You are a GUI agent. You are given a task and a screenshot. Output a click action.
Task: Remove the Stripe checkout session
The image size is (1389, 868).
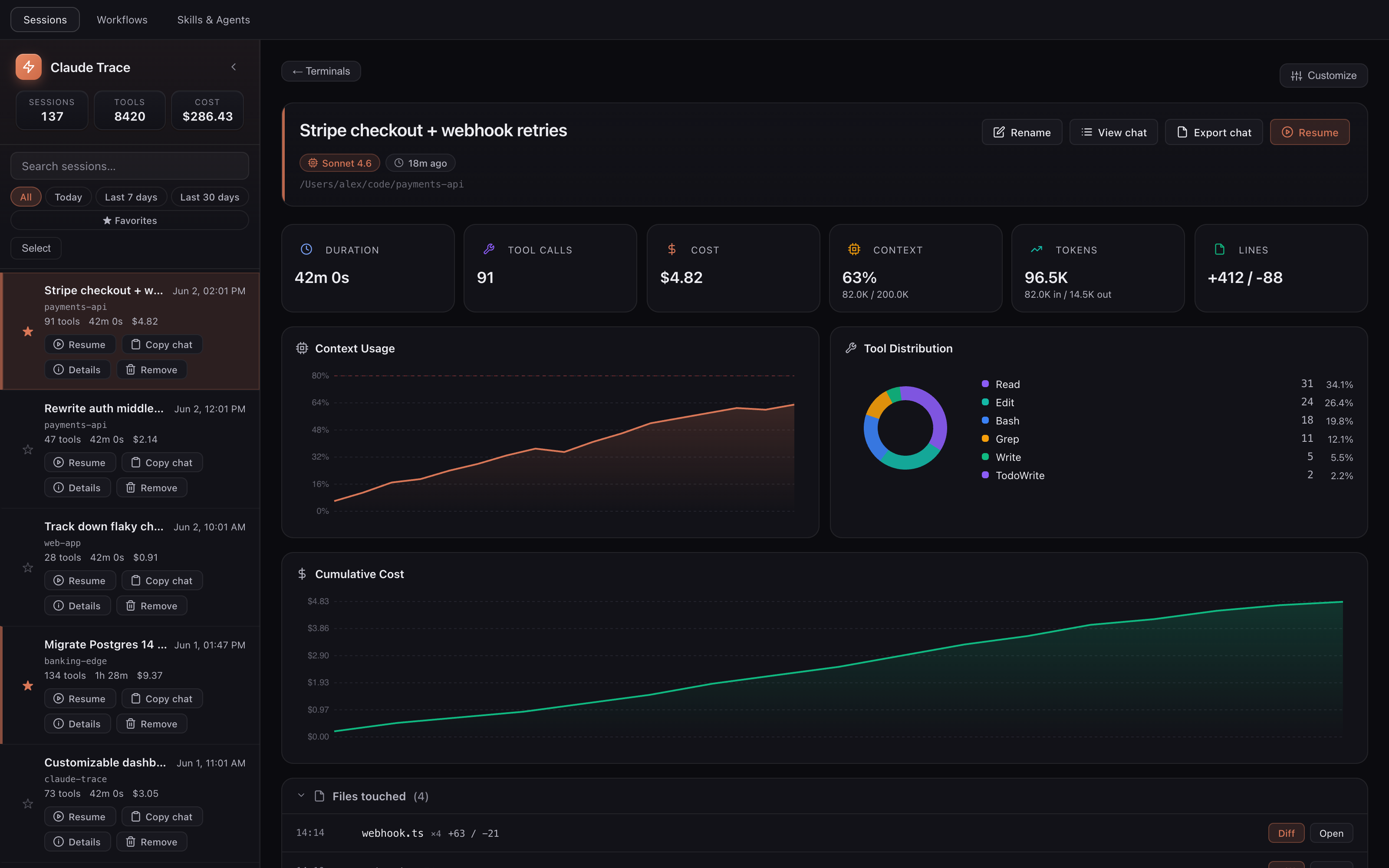click(x=151, y=370)
